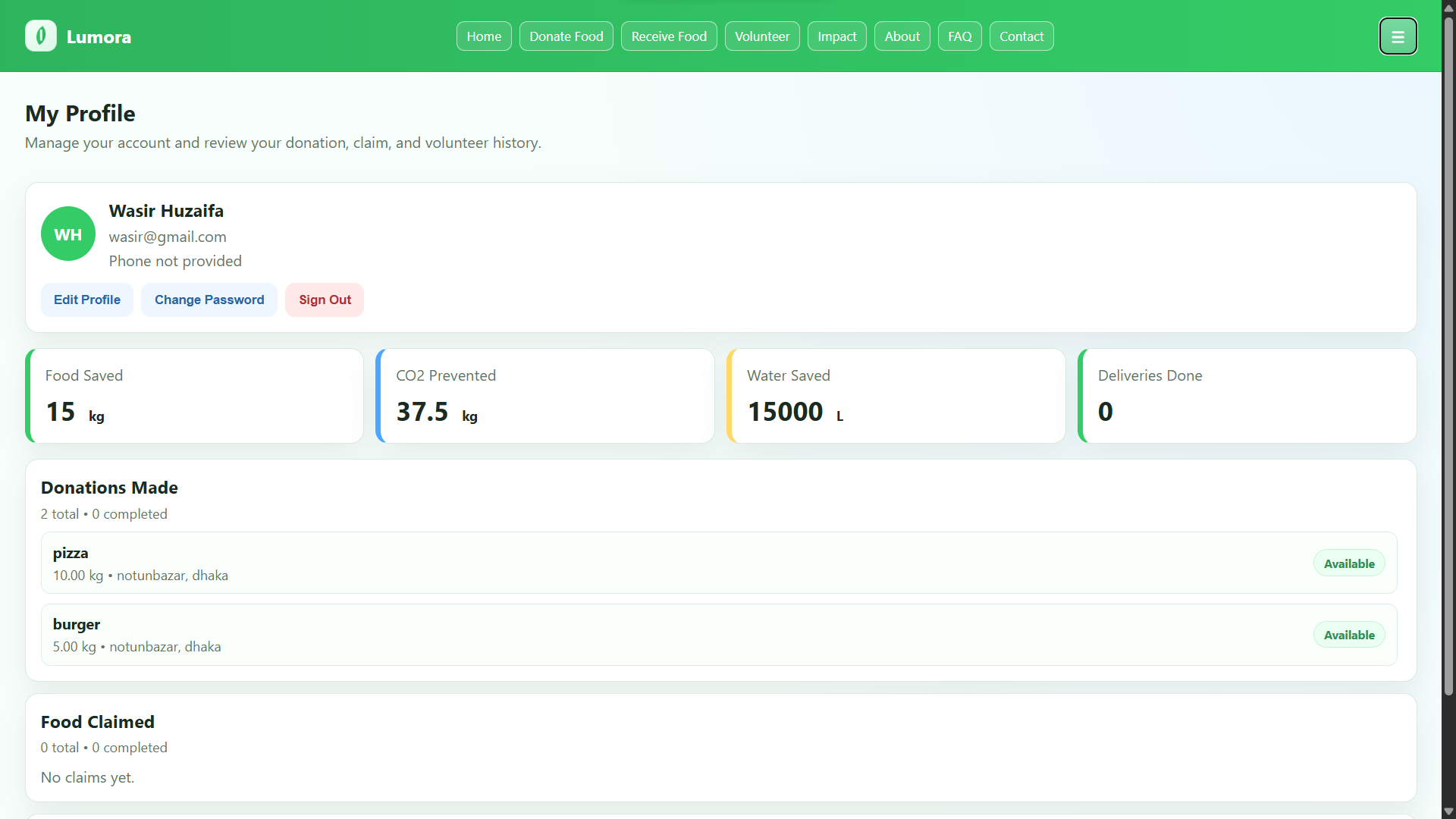Go to Home nav item
The image size is (1456, 819).
[484, 36]
